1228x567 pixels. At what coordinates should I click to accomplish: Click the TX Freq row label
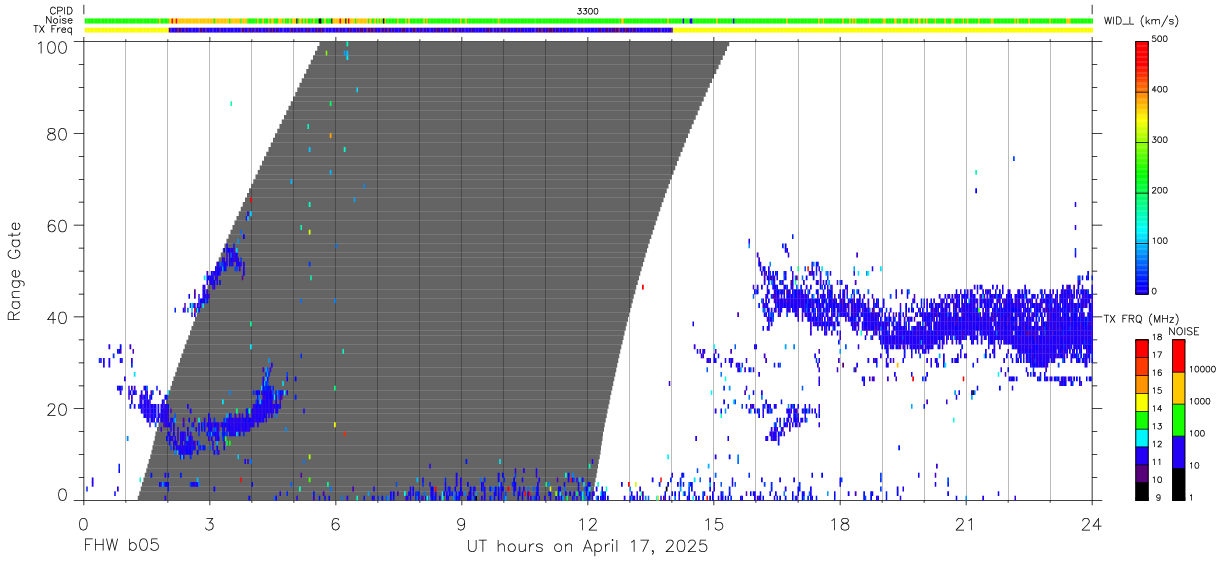point(54,30)
